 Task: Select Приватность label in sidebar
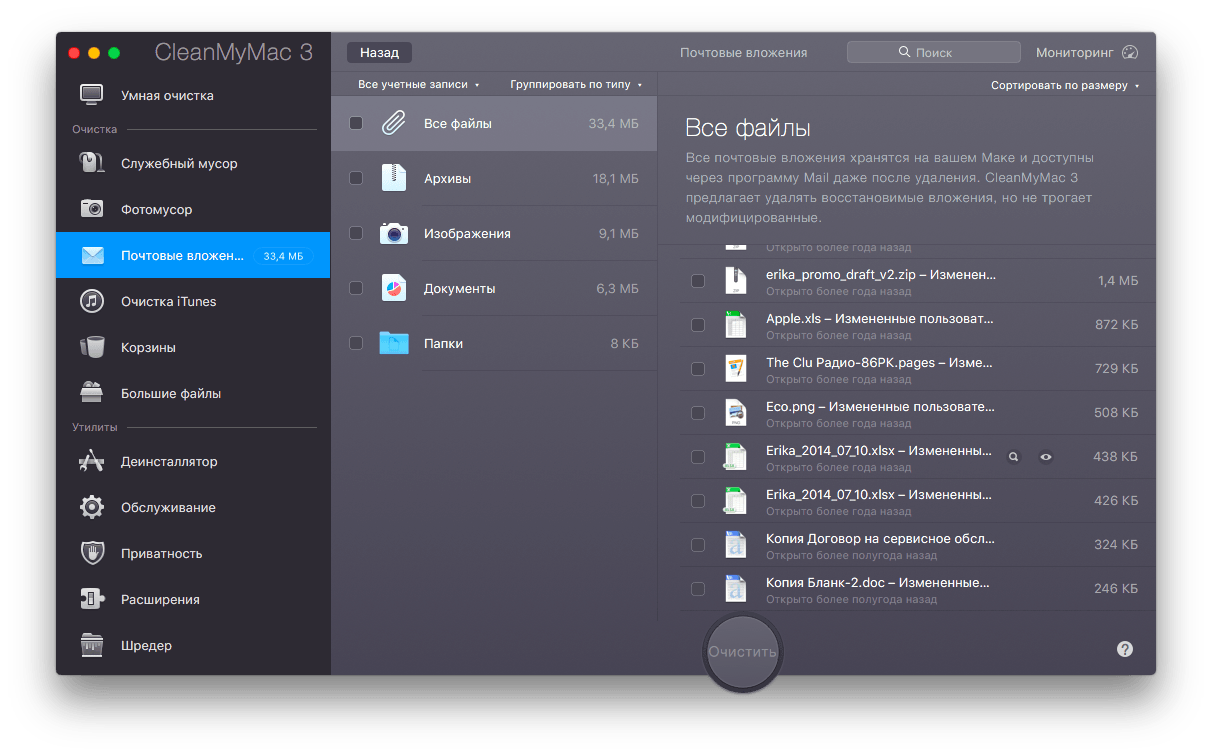(162, 553)
